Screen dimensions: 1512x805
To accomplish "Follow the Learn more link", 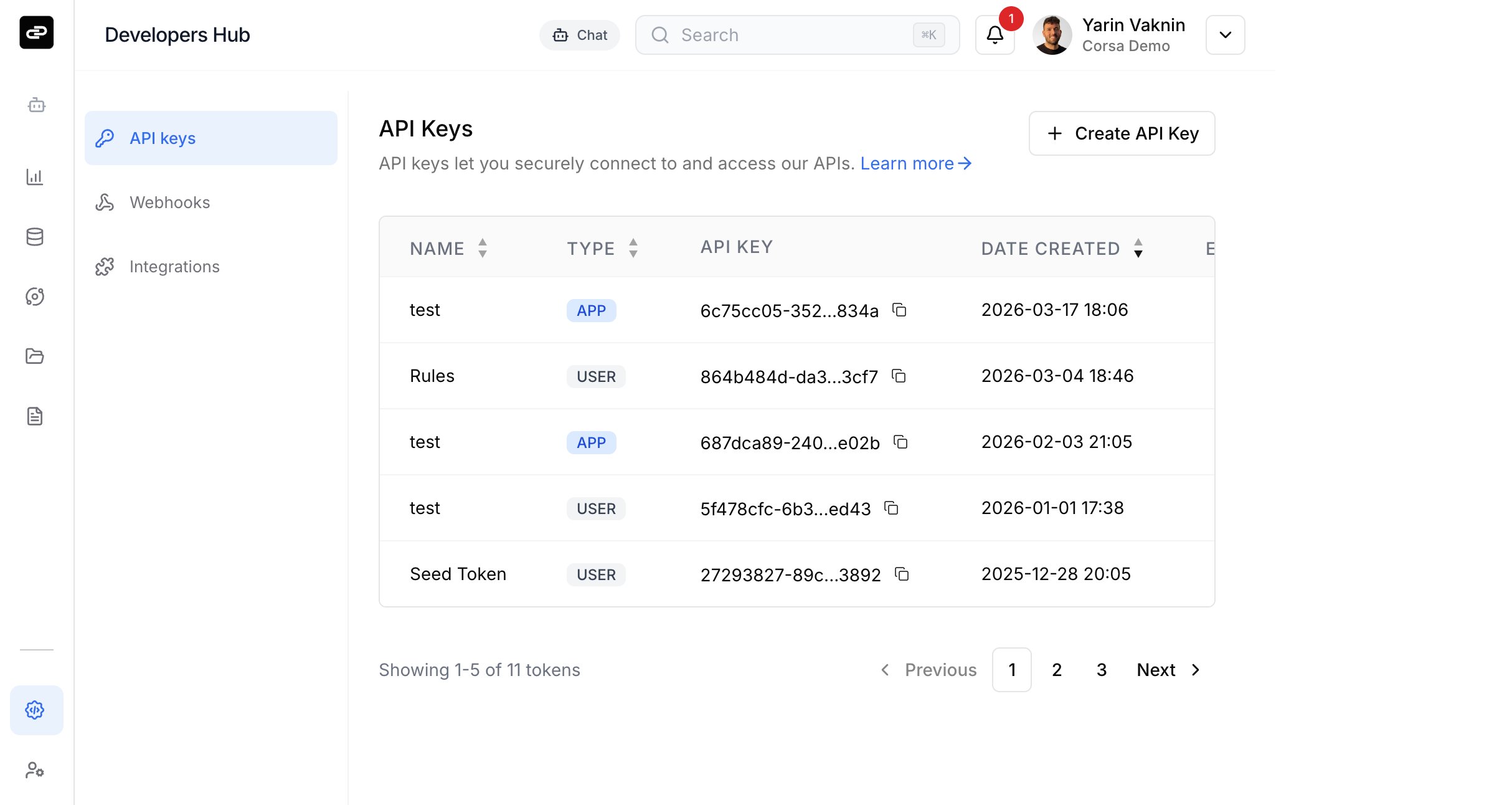I will [915, 163].
